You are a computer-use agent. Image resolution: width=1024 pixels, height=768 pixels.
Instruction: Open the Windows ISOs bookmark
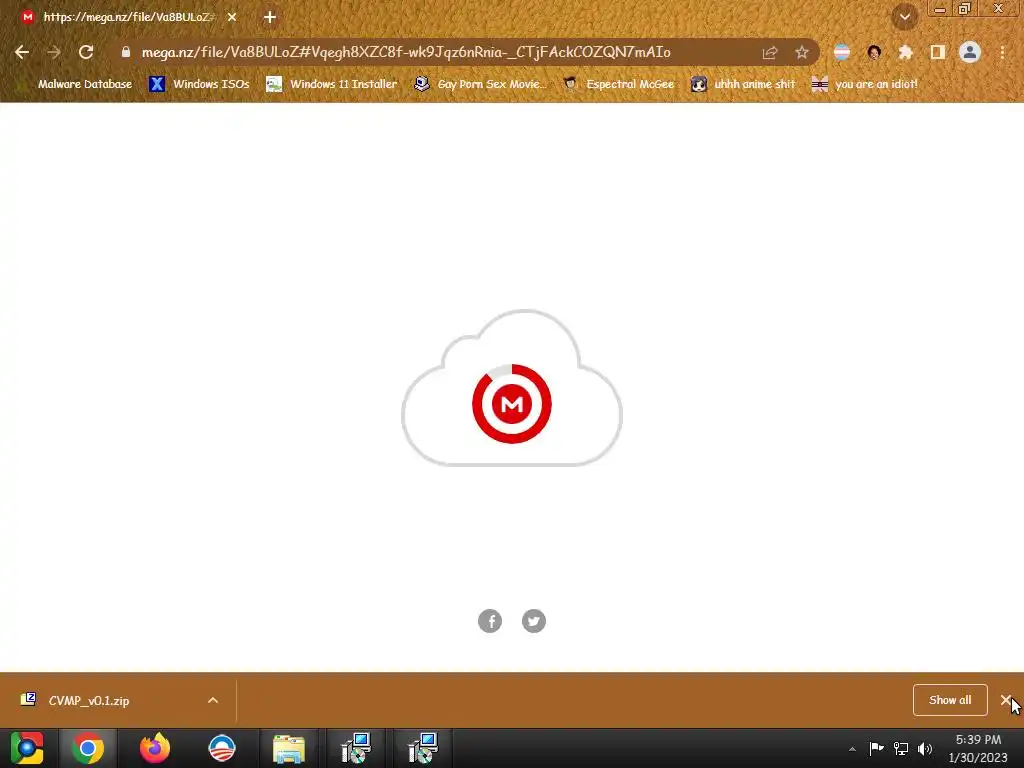tap(199, 84)
